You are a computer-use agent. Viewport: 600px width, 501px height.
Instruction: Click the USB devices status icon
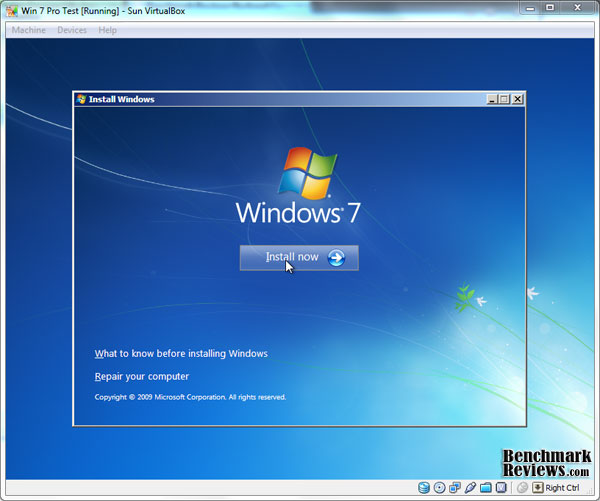[x=470, y=488]
